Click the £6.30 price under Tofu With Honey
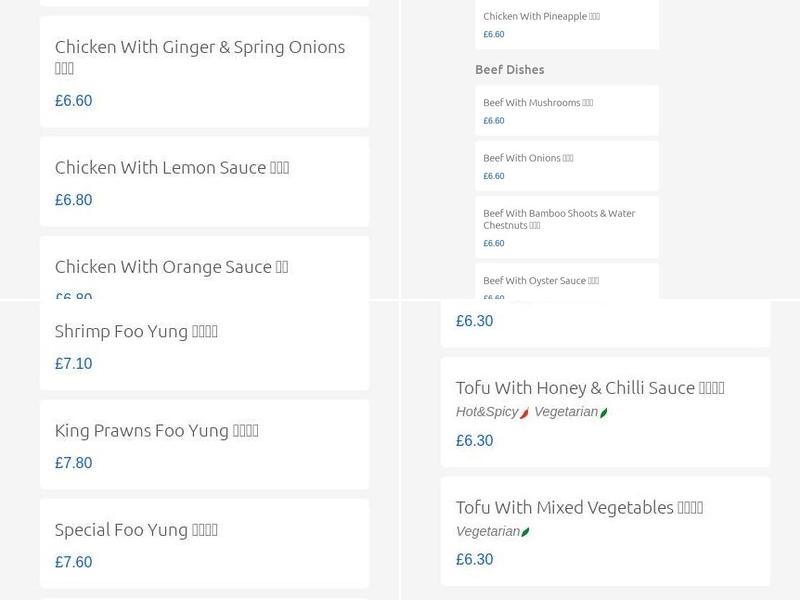Viewport: 800px width, 600px height. pos(475,440)
